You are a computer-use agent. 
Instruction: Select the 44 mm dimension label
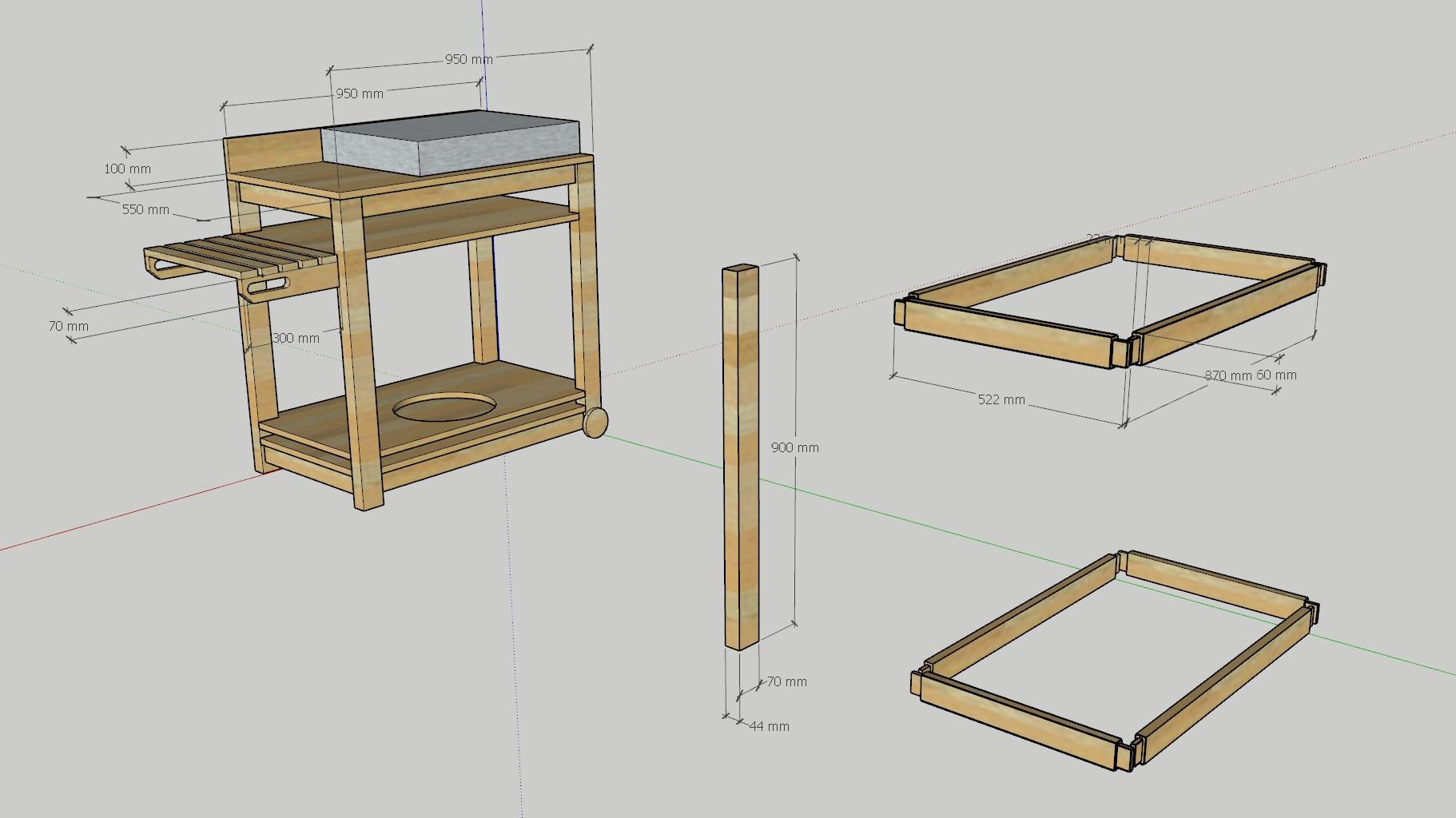point(768,726)
